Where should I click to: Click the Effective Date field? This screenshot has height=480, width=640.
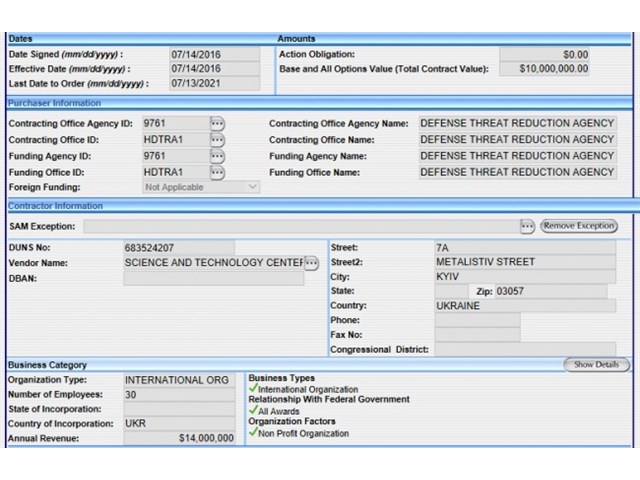(215, 69)
